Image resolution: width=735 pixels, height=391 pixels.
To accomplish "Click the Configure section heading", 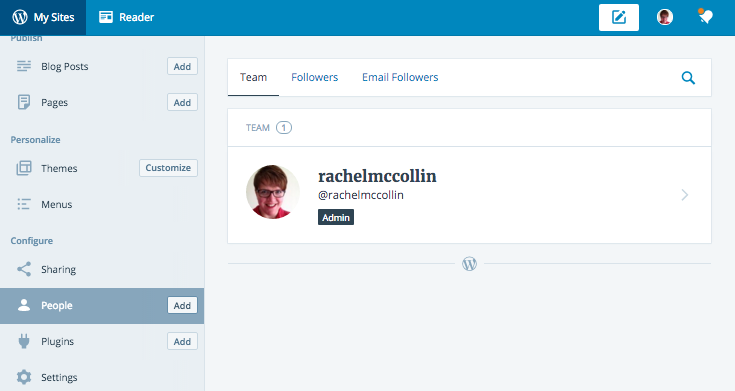I will coord(32,241).
